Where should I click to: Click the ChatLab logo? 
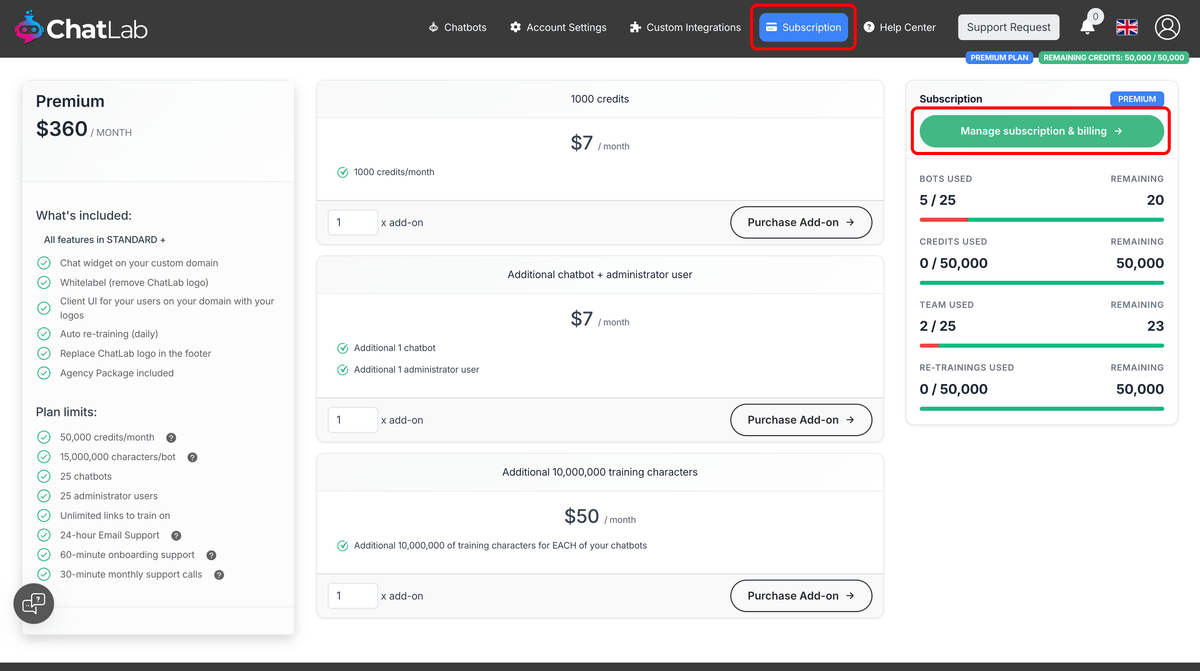tap(80, 27)
